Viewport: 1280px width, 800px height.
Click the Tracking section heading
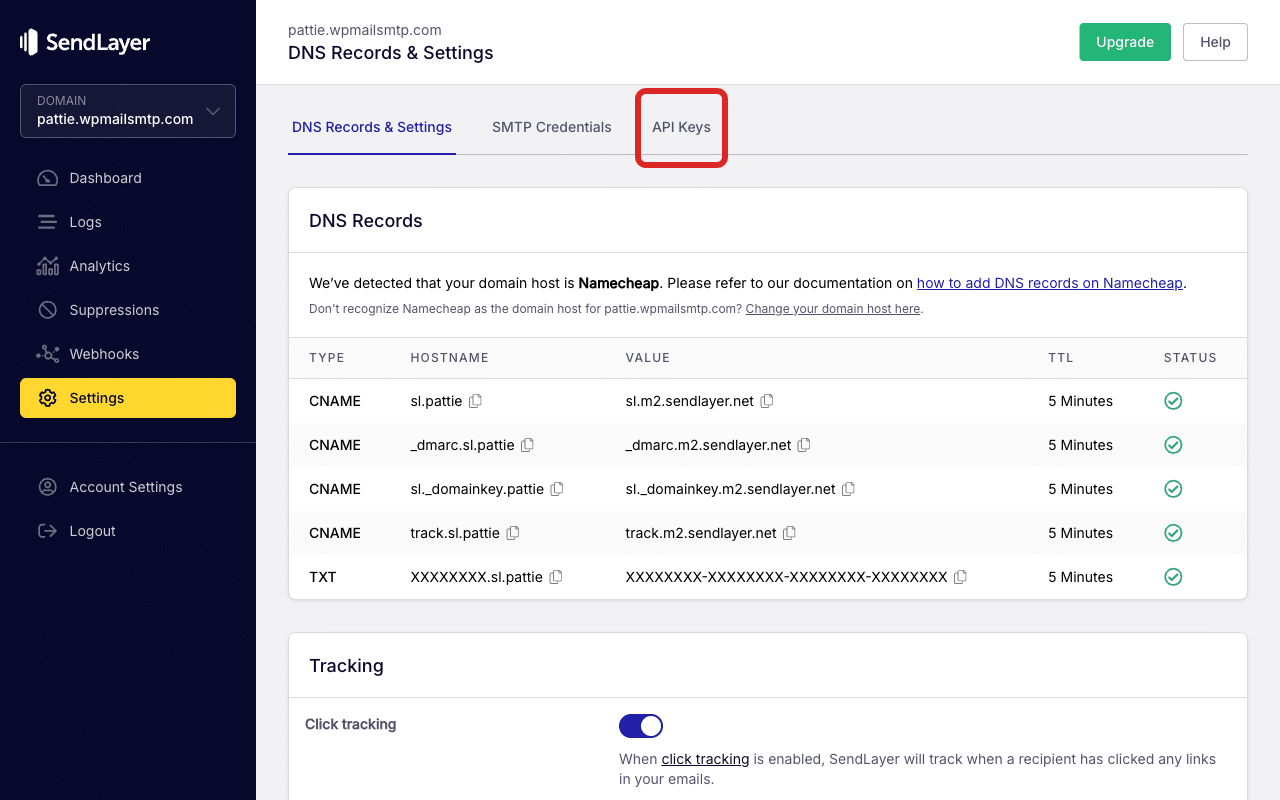coord(346,666)
